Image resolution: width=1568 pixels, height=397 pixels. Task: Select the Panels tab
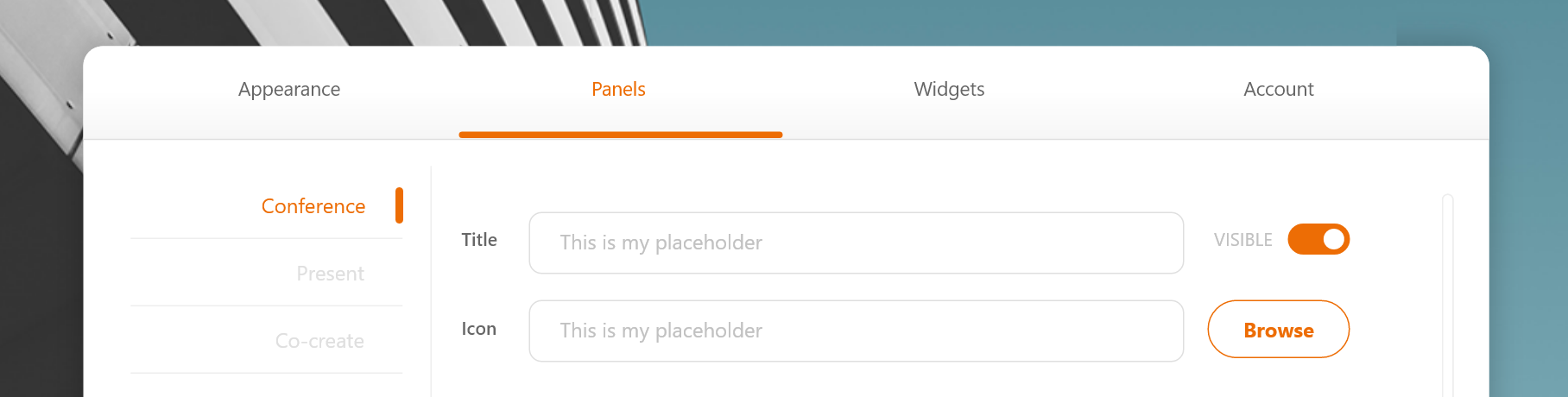pyautogui.click(x=618, y=90)
